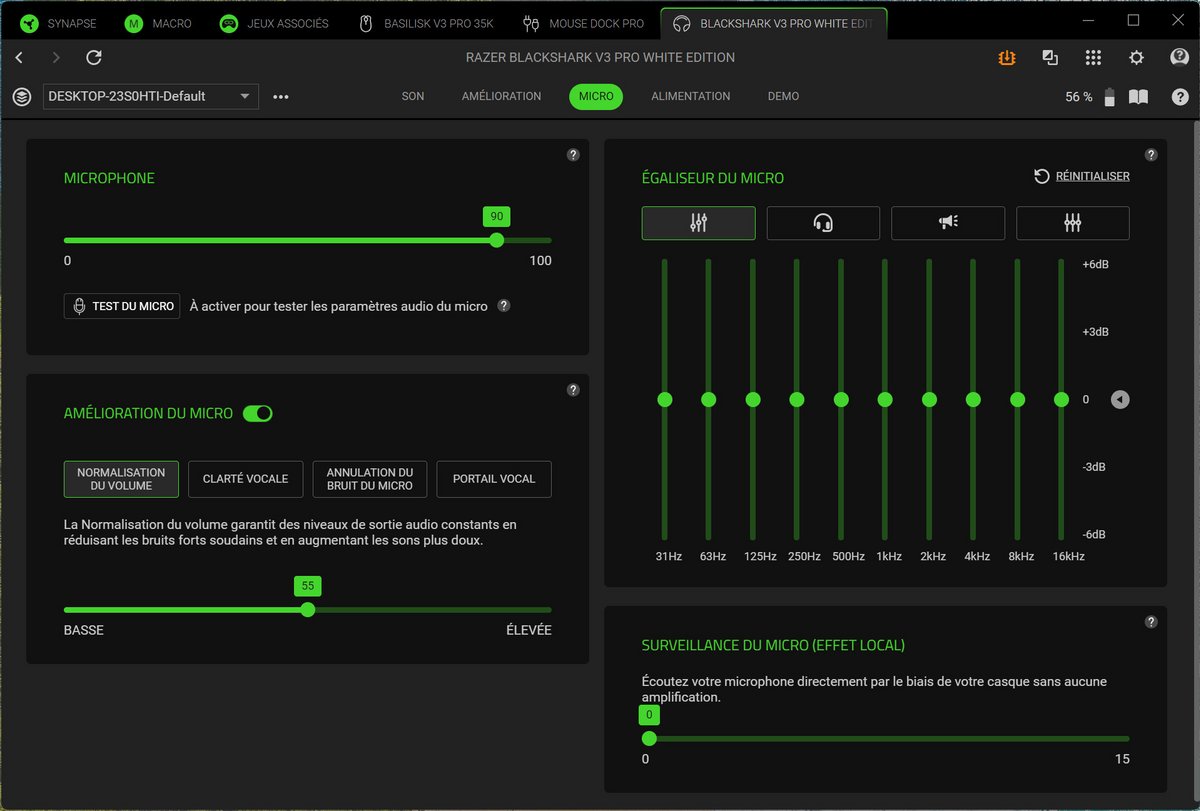
Task: Switch to the AMÉLIORATION tab
Action: (x=502, y=97)
